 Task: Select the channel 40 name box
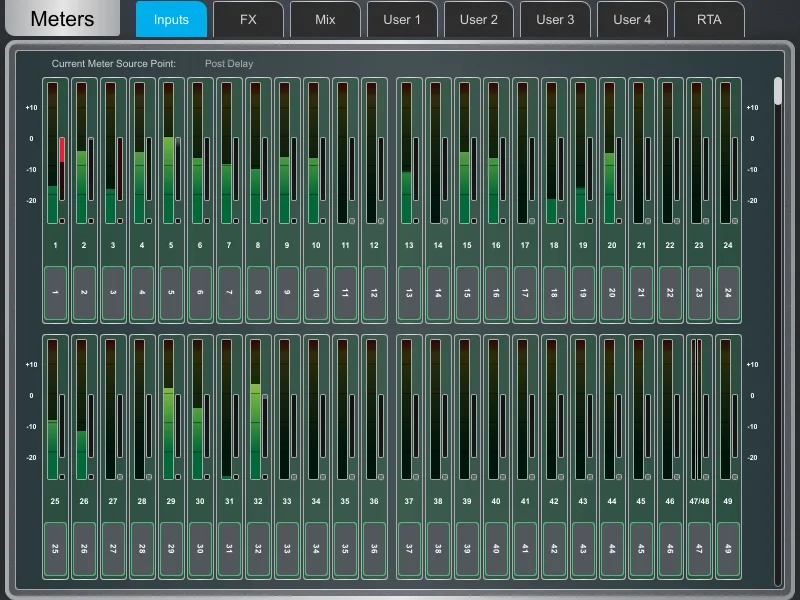point(496,549)
